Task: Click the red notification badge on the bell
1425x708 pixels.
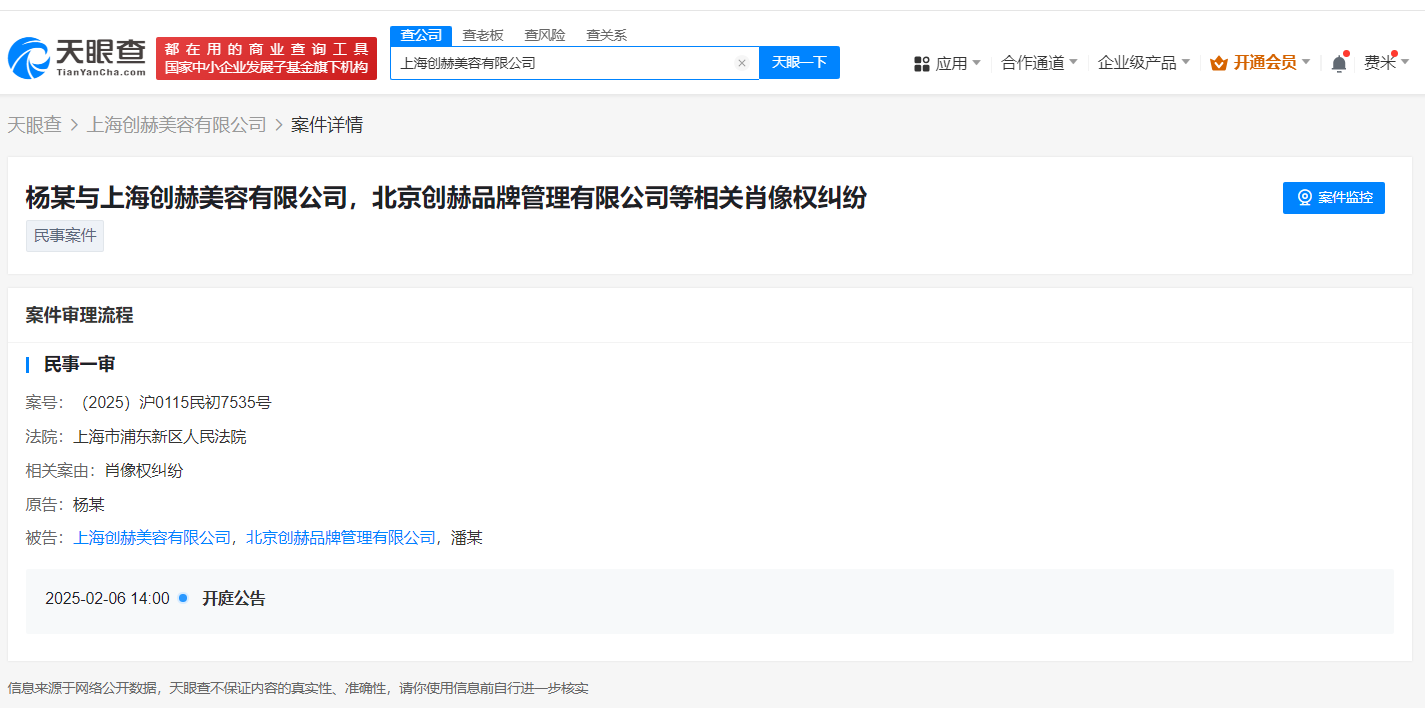Action: 1347,52
